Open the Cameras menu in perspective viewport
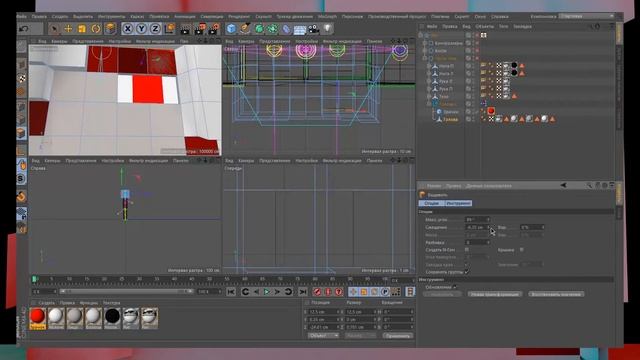 click(x=59, y=41)
